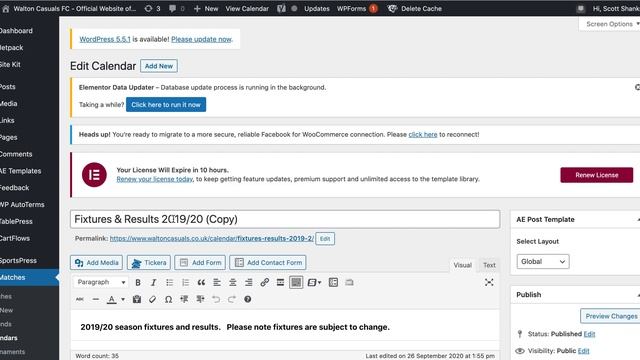
Task: Align text left
Action: point(217,282)
